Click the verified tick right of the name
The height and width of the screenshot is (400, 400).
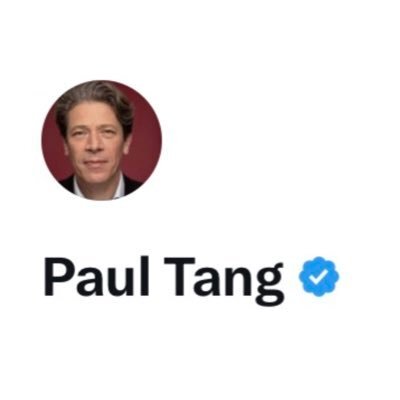319,277
